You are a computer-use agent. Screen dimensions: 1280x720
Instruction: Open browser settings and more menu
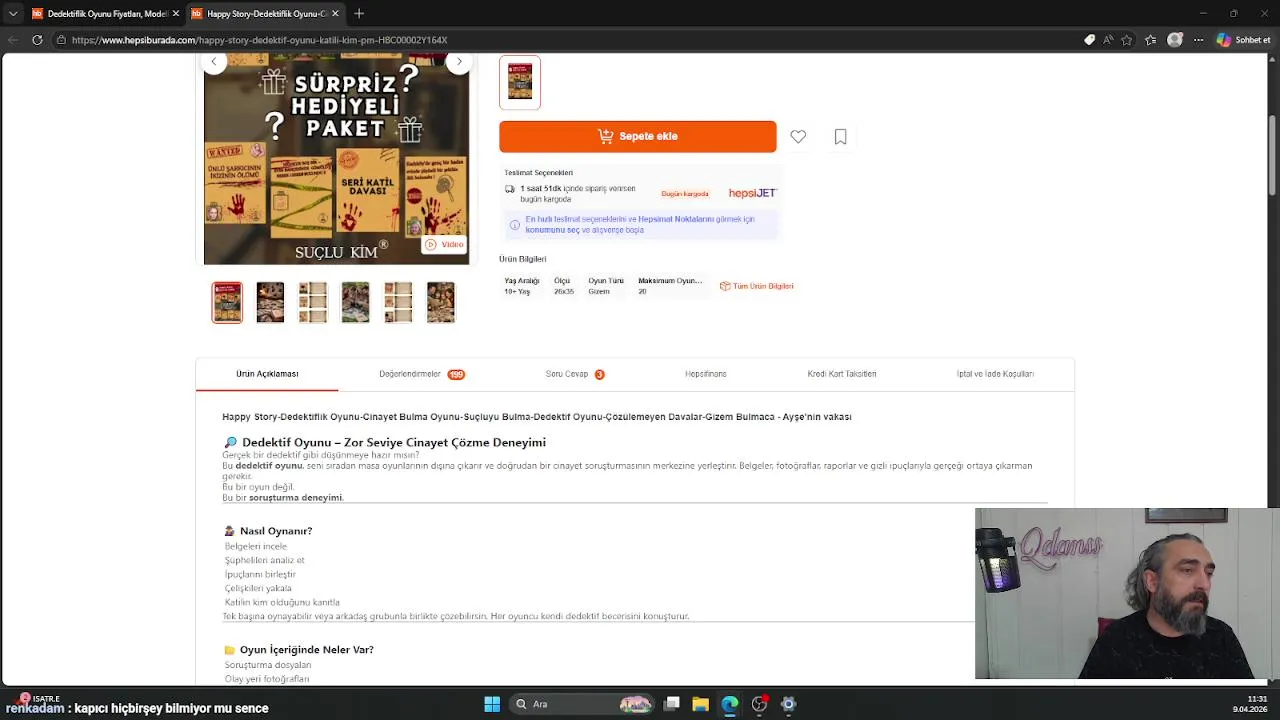coord(1198,40)
